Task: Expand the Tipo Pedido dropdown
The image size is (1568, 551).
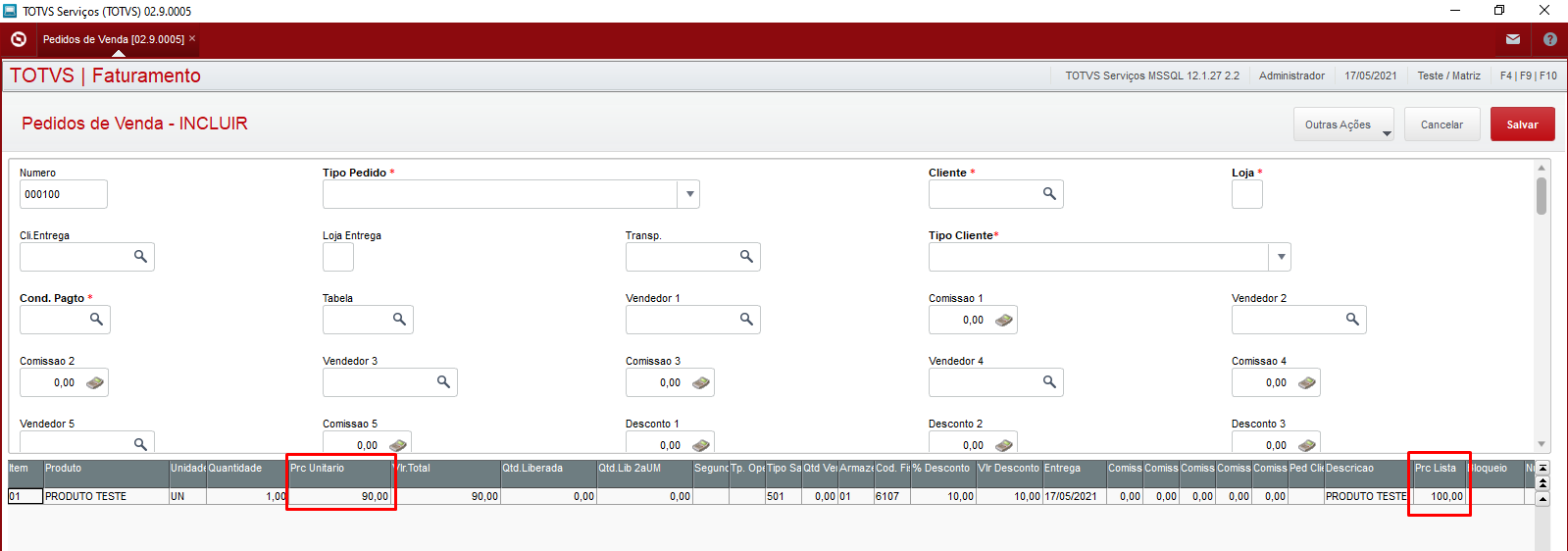Action: point(689,194)
